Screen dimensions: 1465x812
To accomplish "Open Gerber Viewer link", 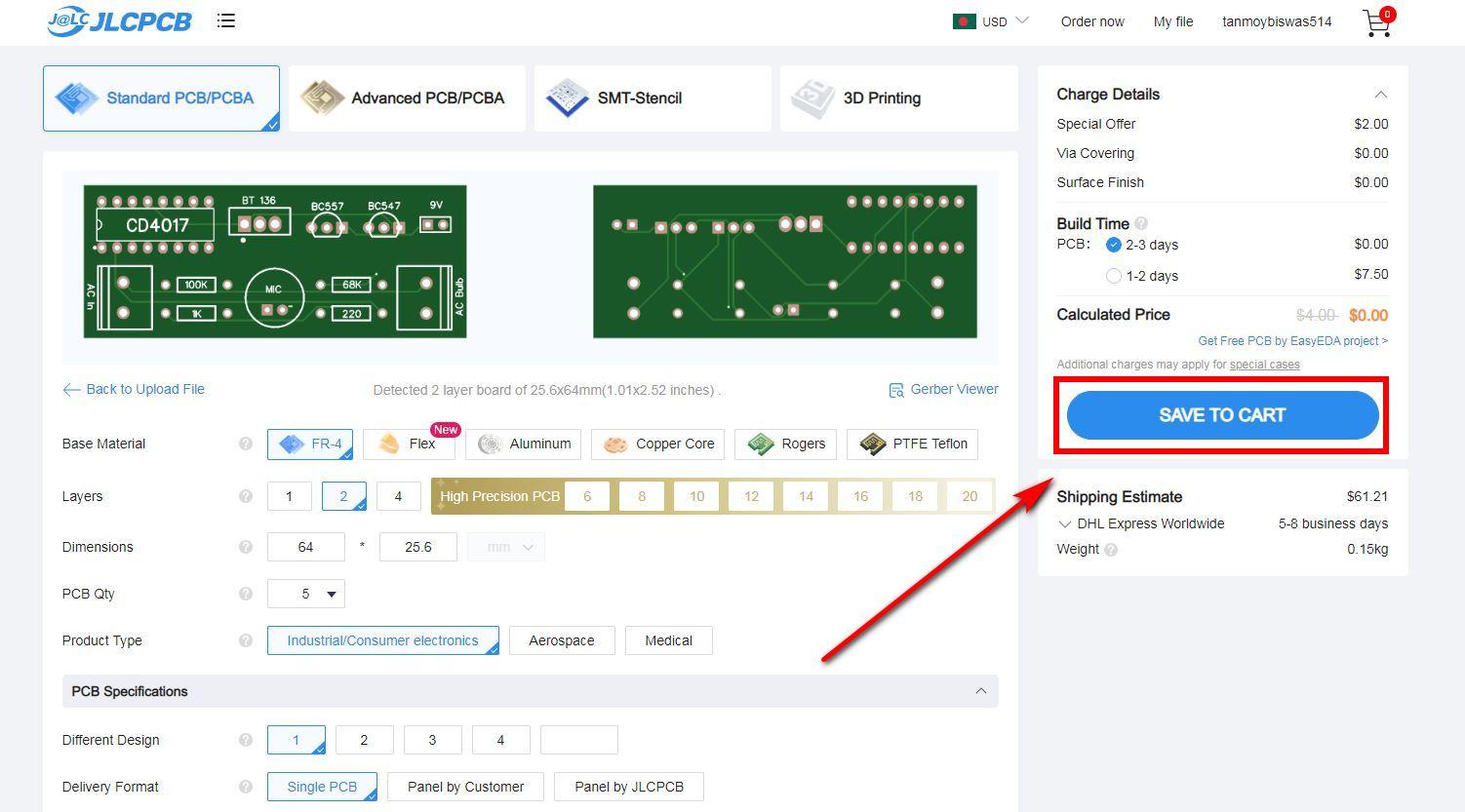I will click(954, 389).
